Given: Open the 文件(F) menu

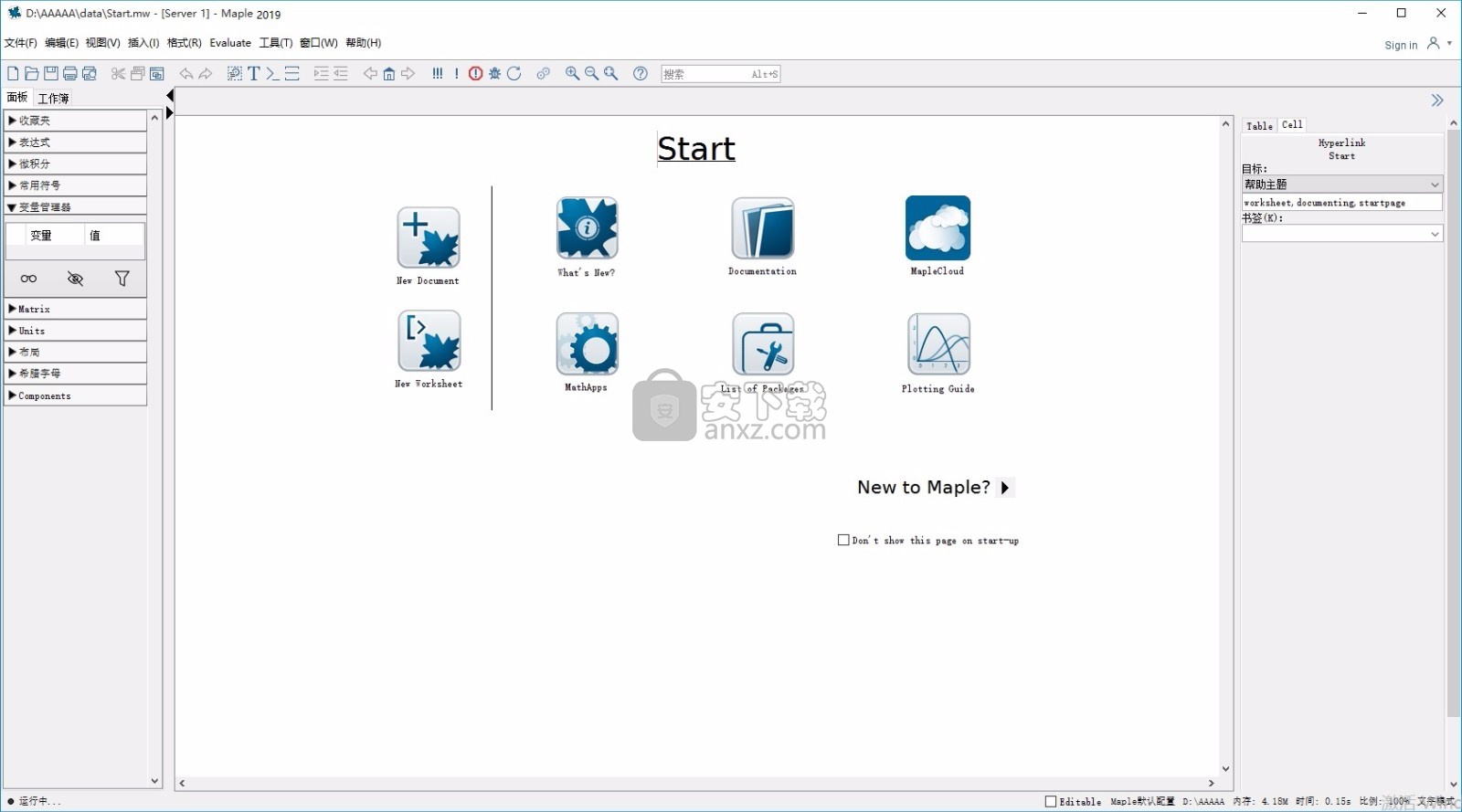Looking at the screenshot, I should tap(21, 43).
